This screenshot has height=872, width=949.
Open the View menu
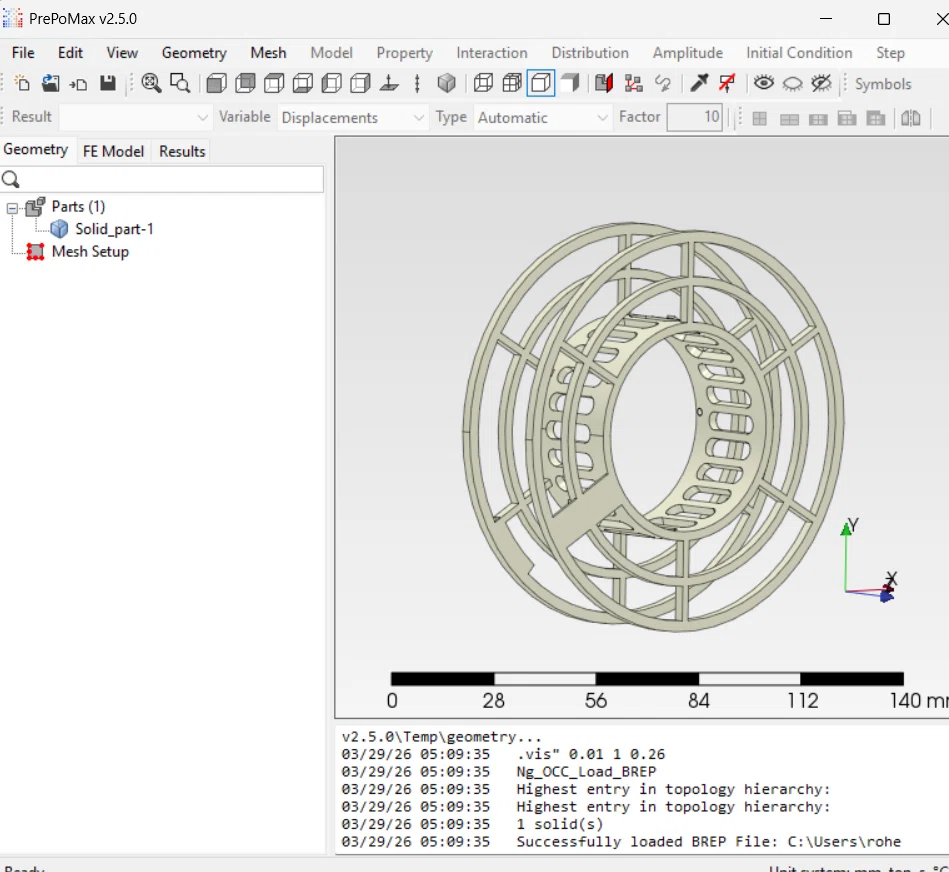[122, 53]
